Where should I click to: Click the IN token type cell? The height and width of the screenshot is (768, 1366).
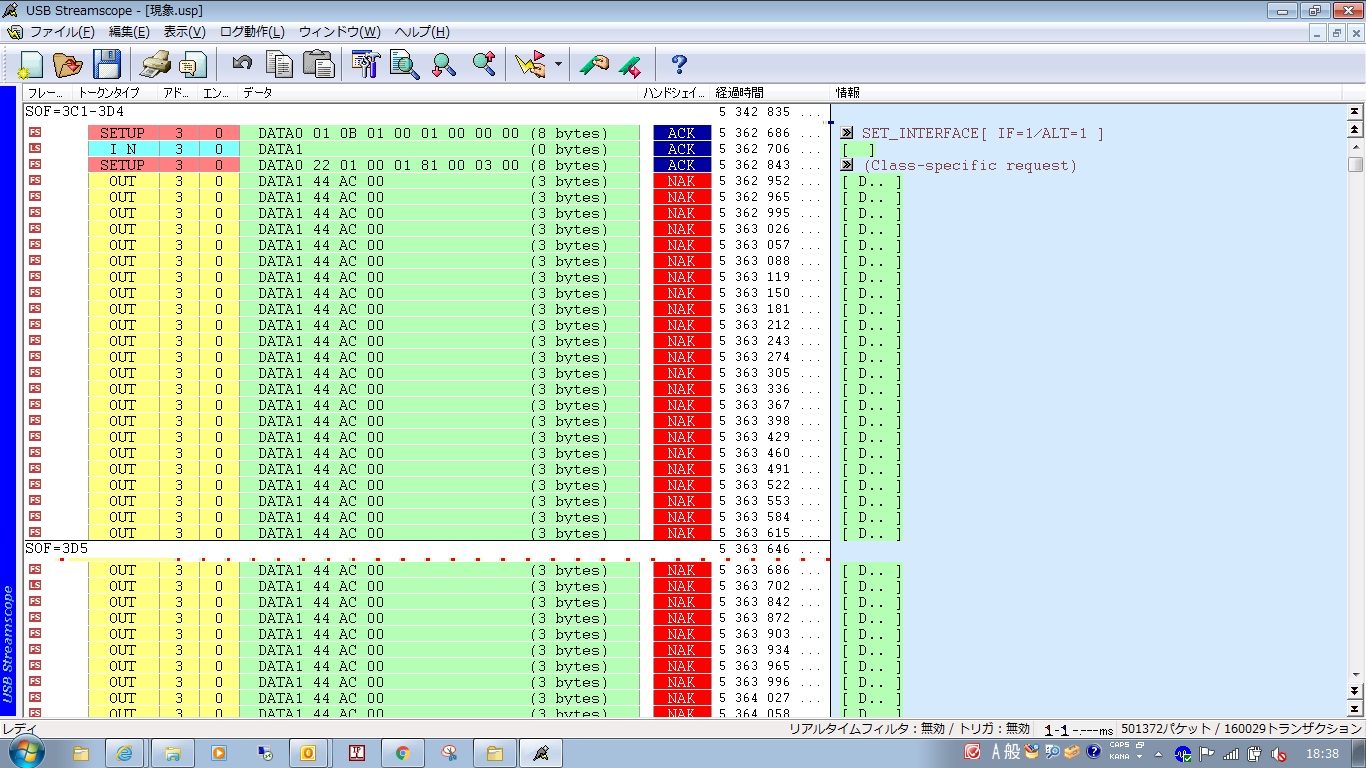(123, 149)
